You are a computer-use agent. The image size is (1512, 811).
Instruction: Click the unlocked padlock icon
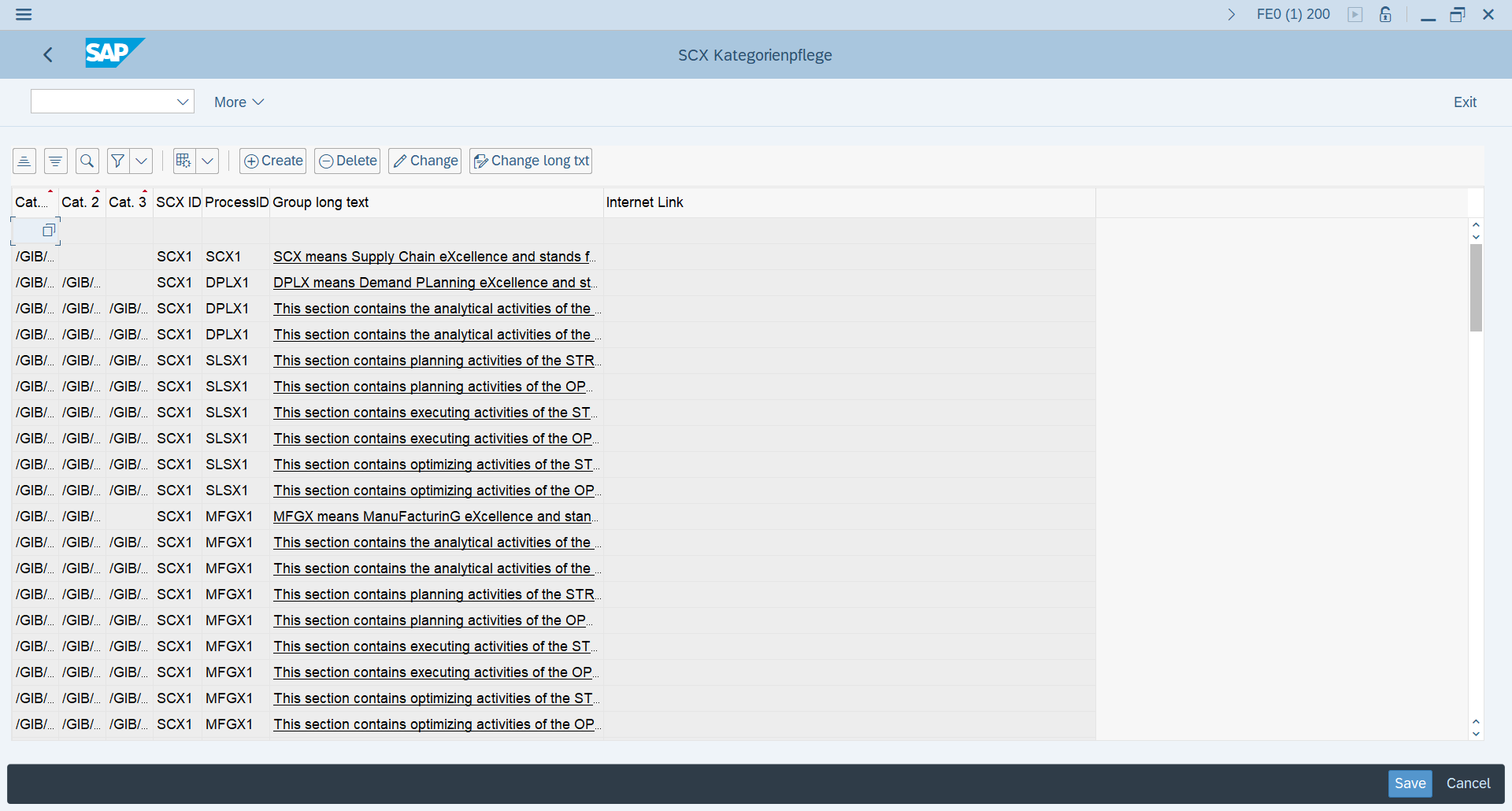tap(1385, 14)
